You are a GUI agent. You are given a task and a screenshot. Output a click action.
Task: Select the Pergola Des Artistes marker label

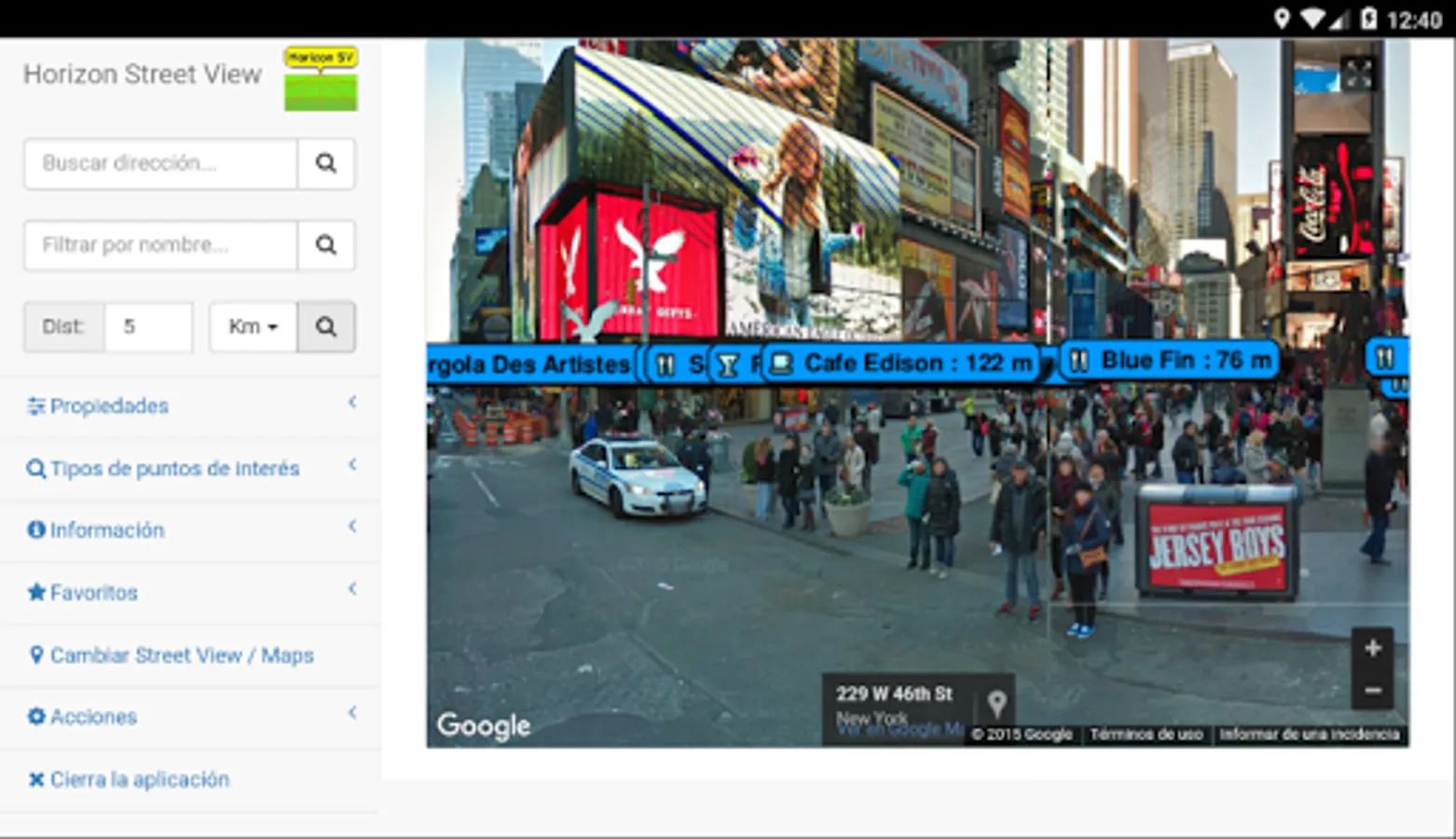[x=529, y=364]
